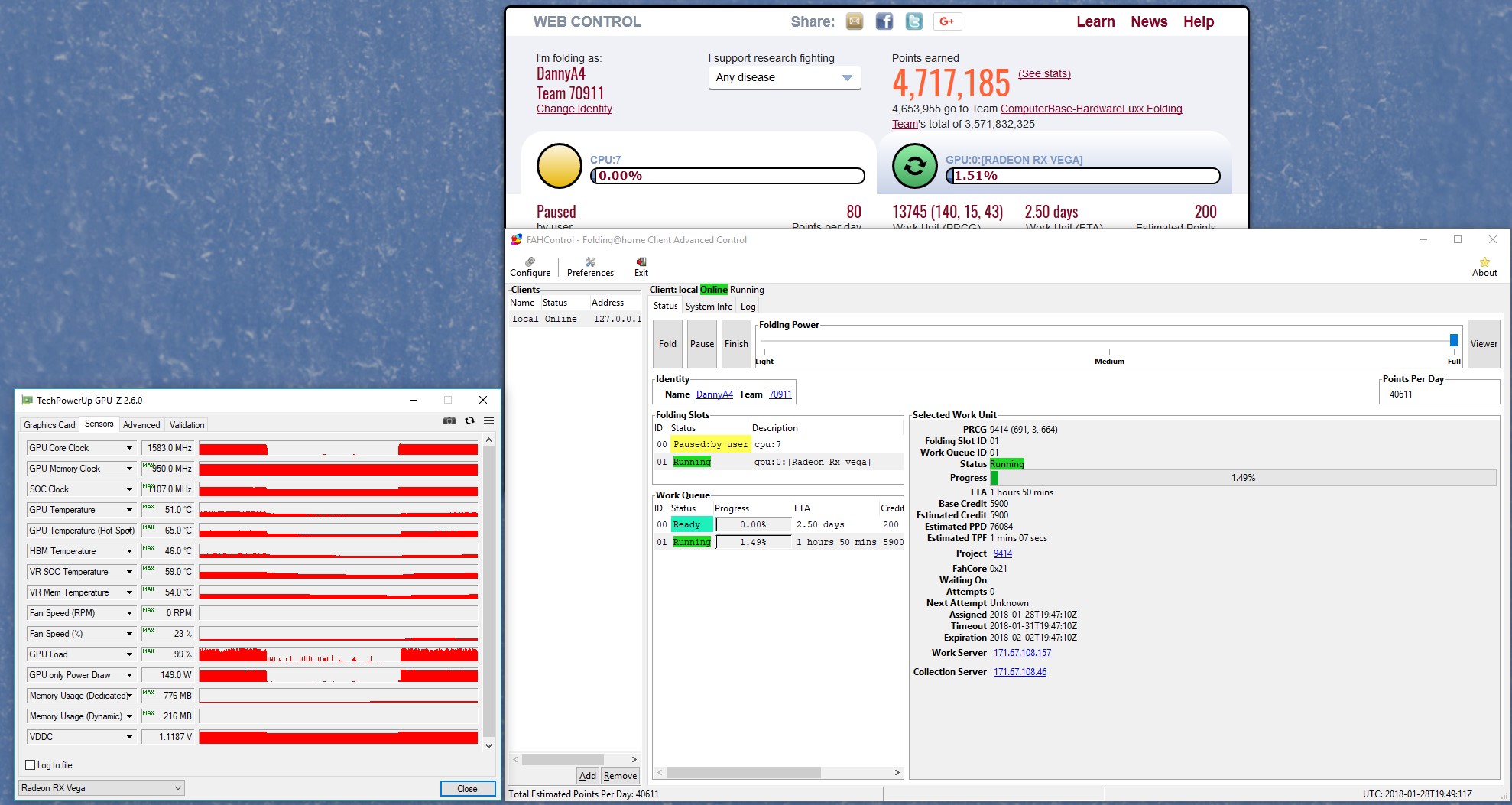This screenshot has height=805, width=1512.
Task: Open the ComputerBase-HardwareLuxx Folding Team link
Action: (x=1092, y=109)
